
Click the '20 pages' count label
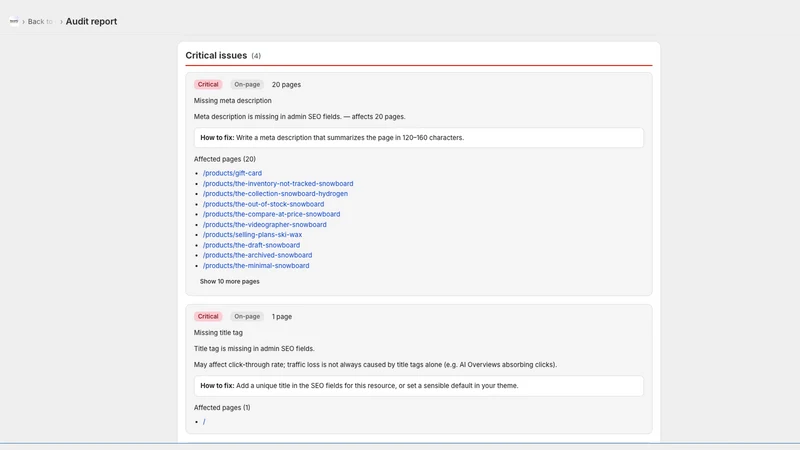pyautogui.click(x=286, y=85)
